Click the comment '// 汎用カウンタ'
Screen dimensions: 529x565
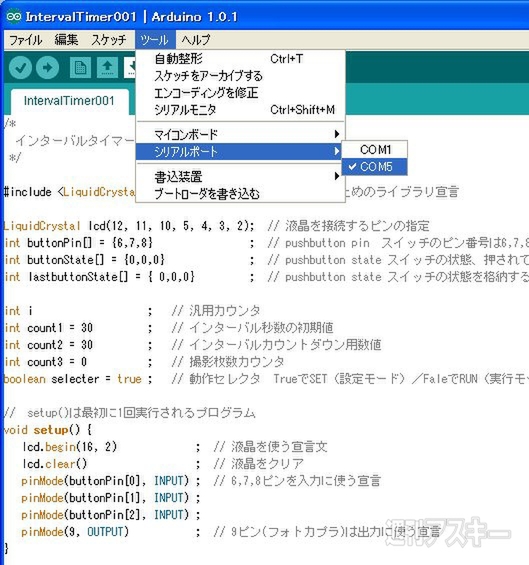(x=216, y=311)
